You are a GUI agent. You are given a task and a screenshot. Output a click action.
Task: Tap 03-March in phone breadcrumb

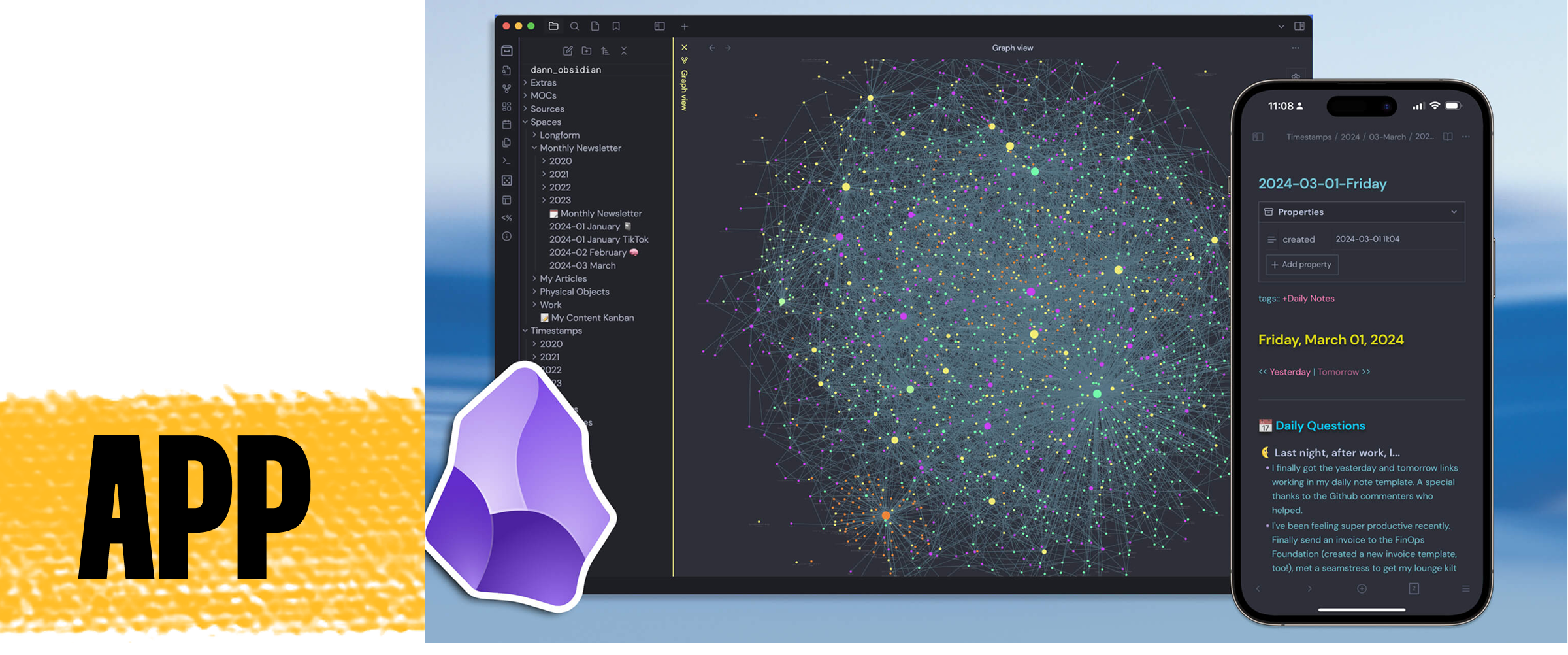pos(1387,137)
